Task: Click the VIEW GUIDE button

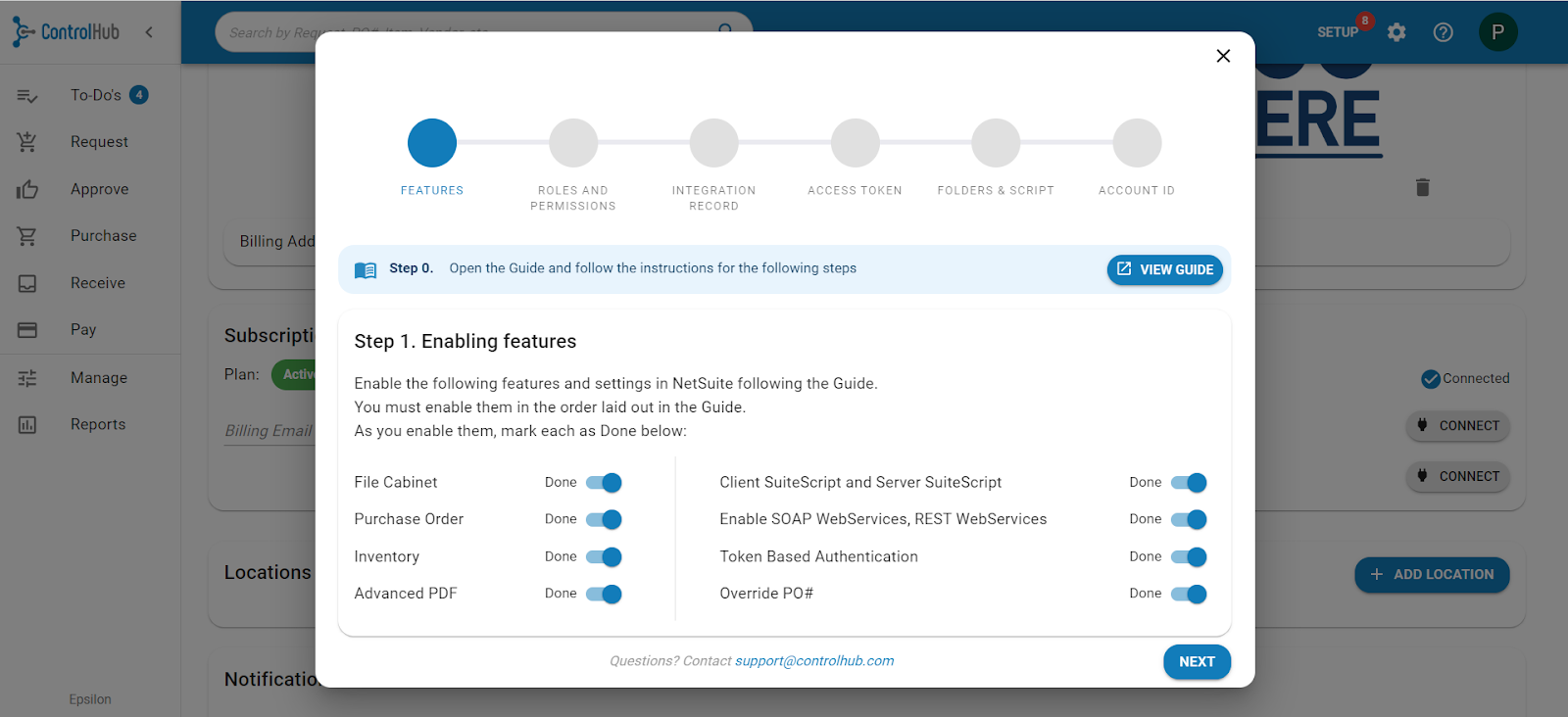Action: pyautogui.click(x=1164, y=269)
